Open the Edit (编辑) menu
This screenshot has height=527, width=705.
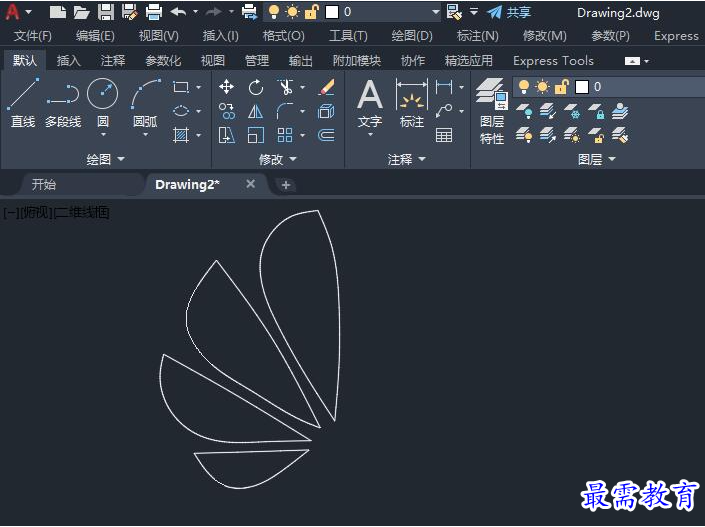tap(95, 36)
